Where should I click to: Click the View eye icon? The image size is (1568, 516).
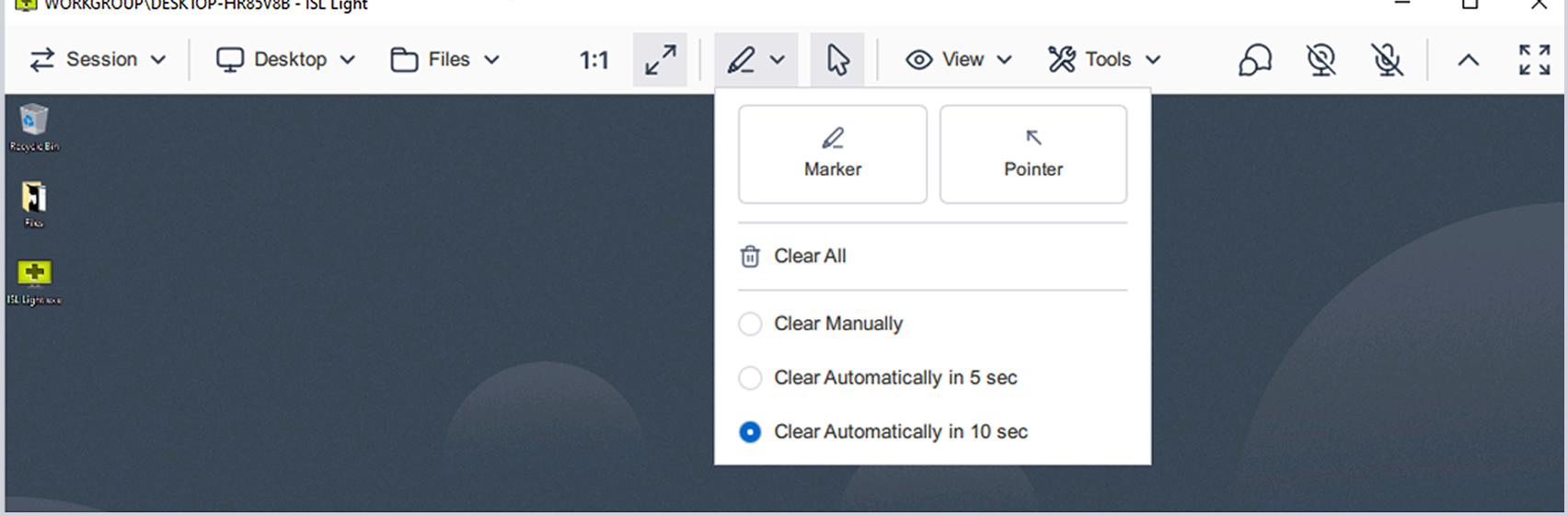(x=918, y=60)
